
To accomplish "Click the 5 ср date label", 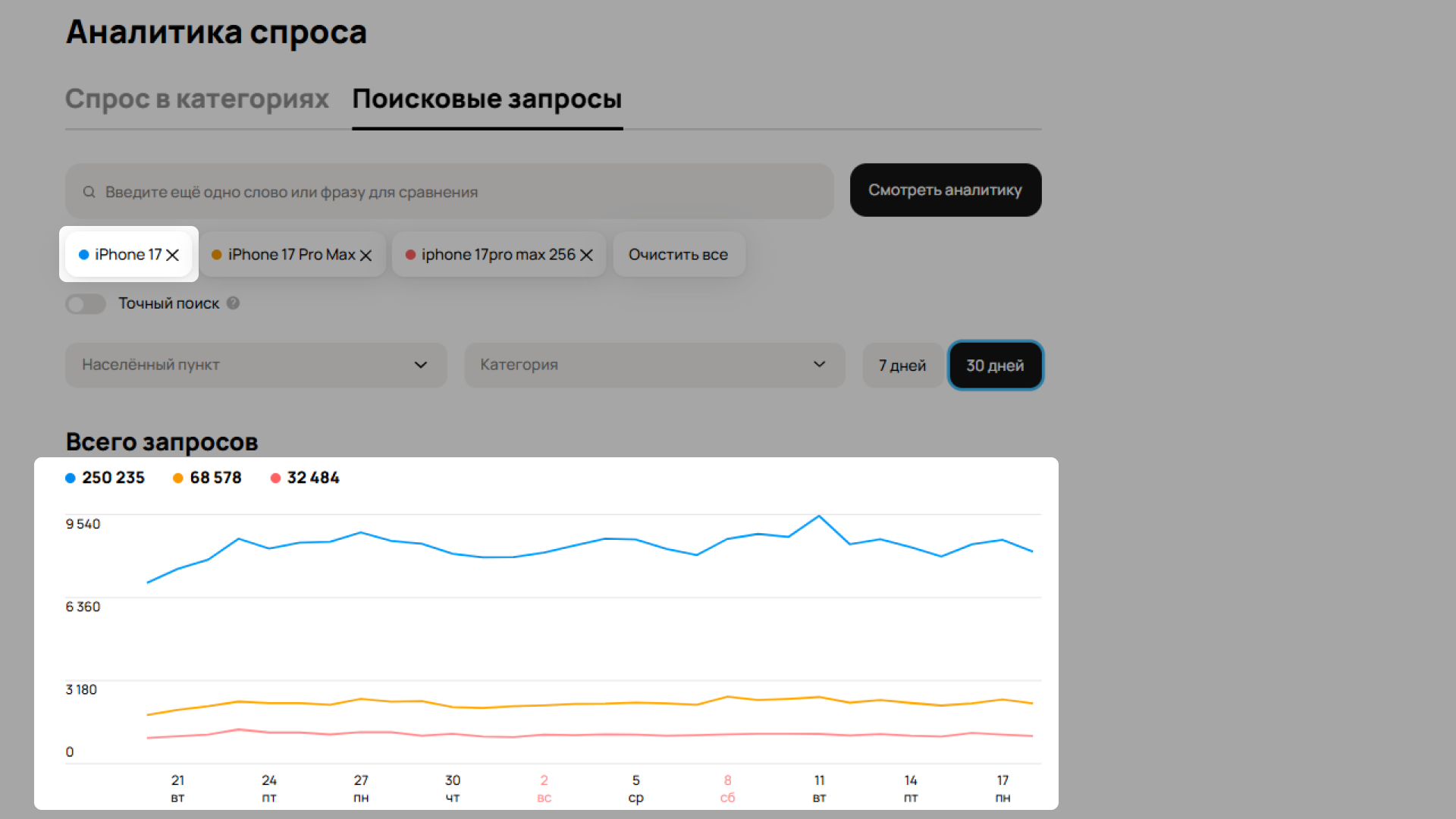I will (635, 789).
